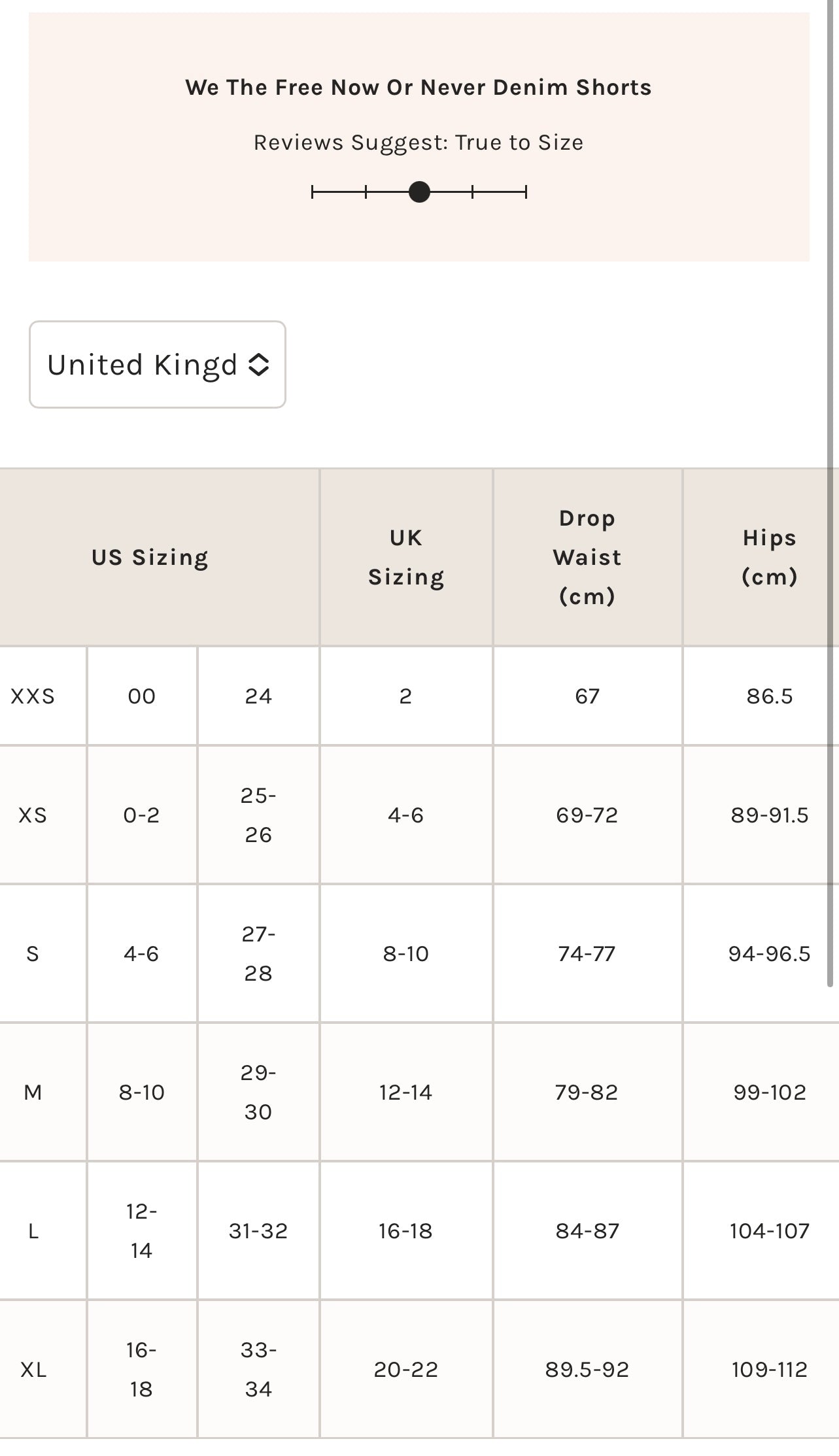Screen dimensions: 839x1456
Task: Click the XXS size row label
Action: click(33, 696)
